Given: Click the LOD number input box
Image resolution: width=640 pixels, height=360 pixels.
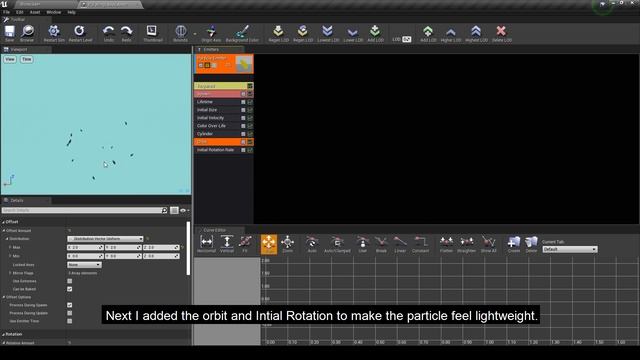Looking at the screenshot, I should pos(407,40).
